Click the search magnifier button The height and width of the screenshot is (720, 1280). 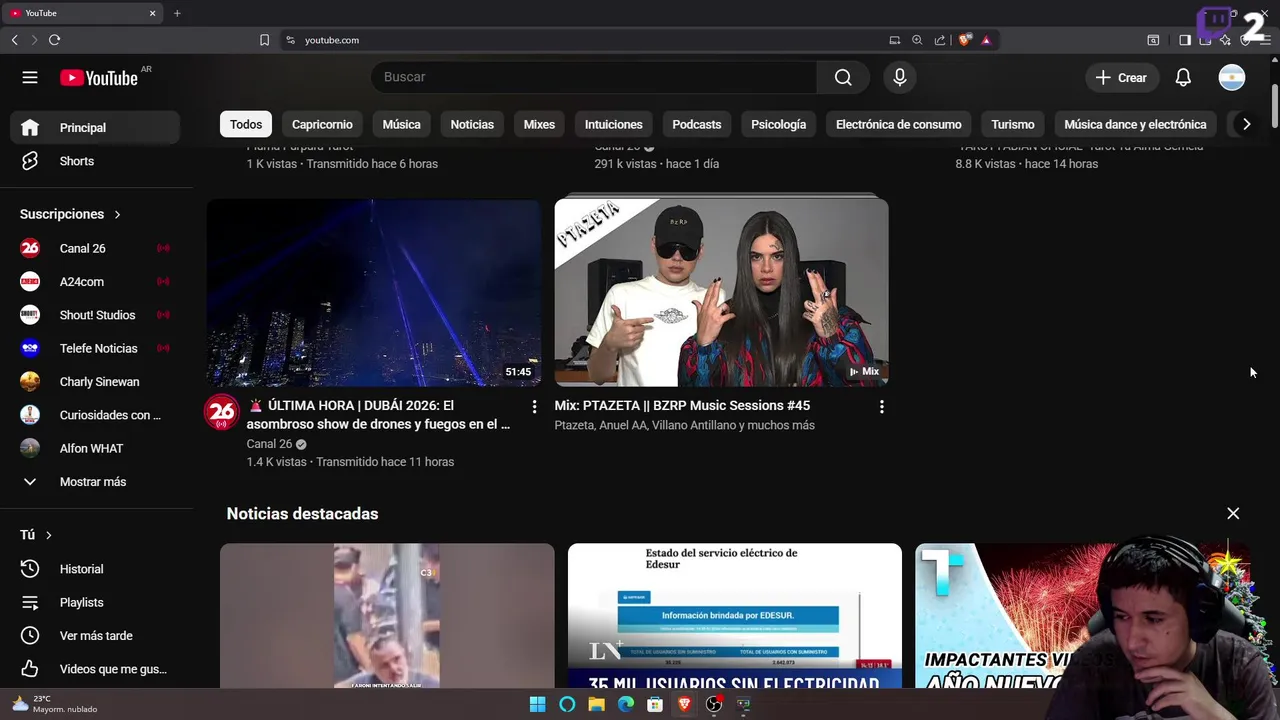pyautogui.click(x=843, y=77)
